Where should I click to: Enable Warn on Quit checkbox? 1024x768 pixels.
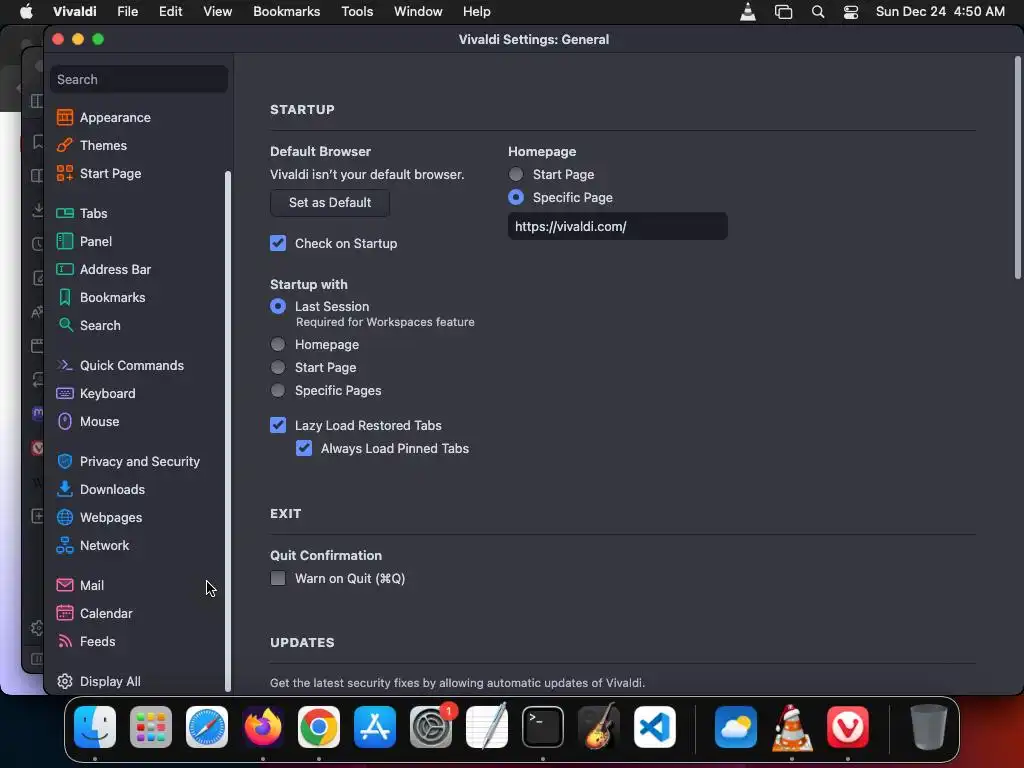(278, 578)
